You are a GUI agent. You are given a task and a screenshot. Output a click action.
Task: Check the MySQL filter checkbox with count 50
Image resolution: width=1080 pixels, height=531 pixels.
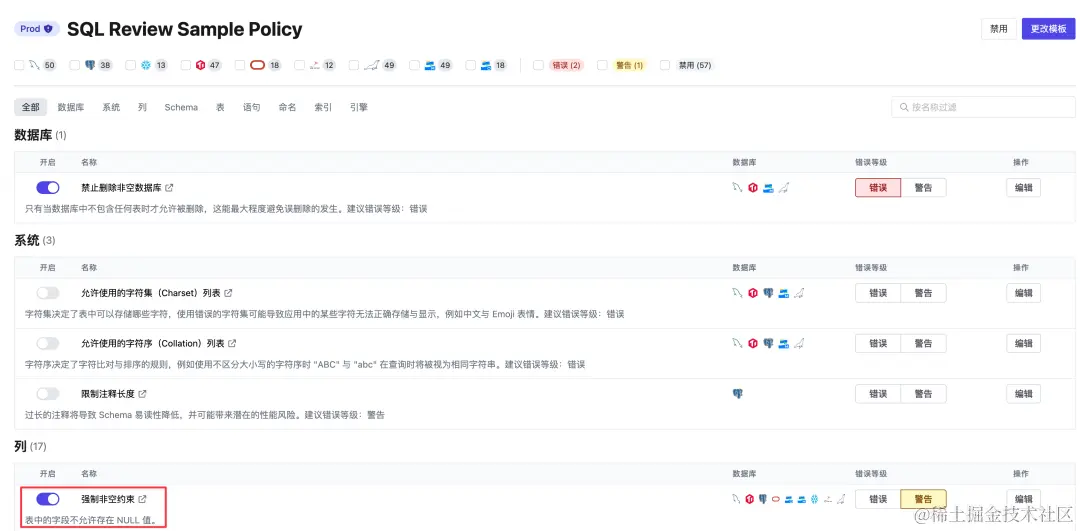click(19, 65)
